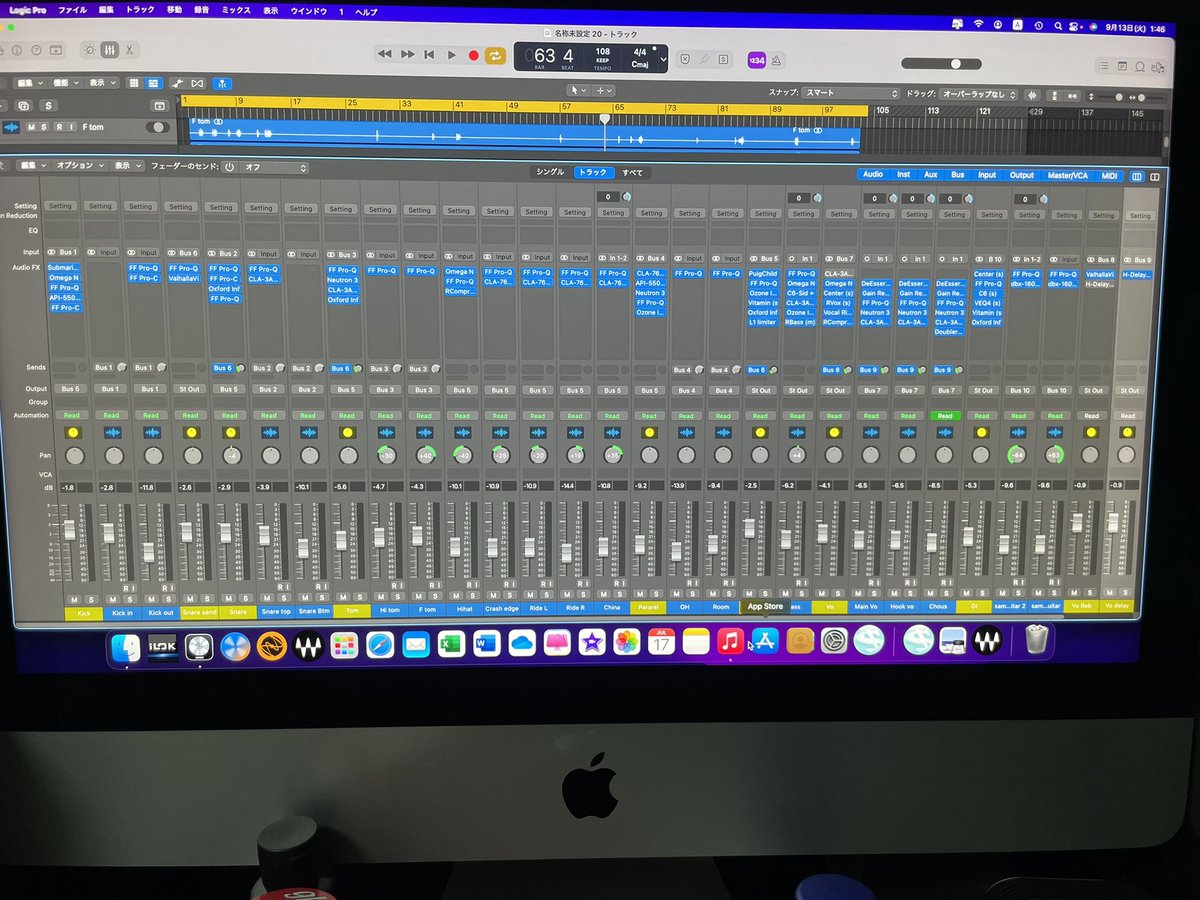The width and height of the screenshot is (1200, 900).
Task: Click Read automation on Kick strip
Action: (70, 415)
